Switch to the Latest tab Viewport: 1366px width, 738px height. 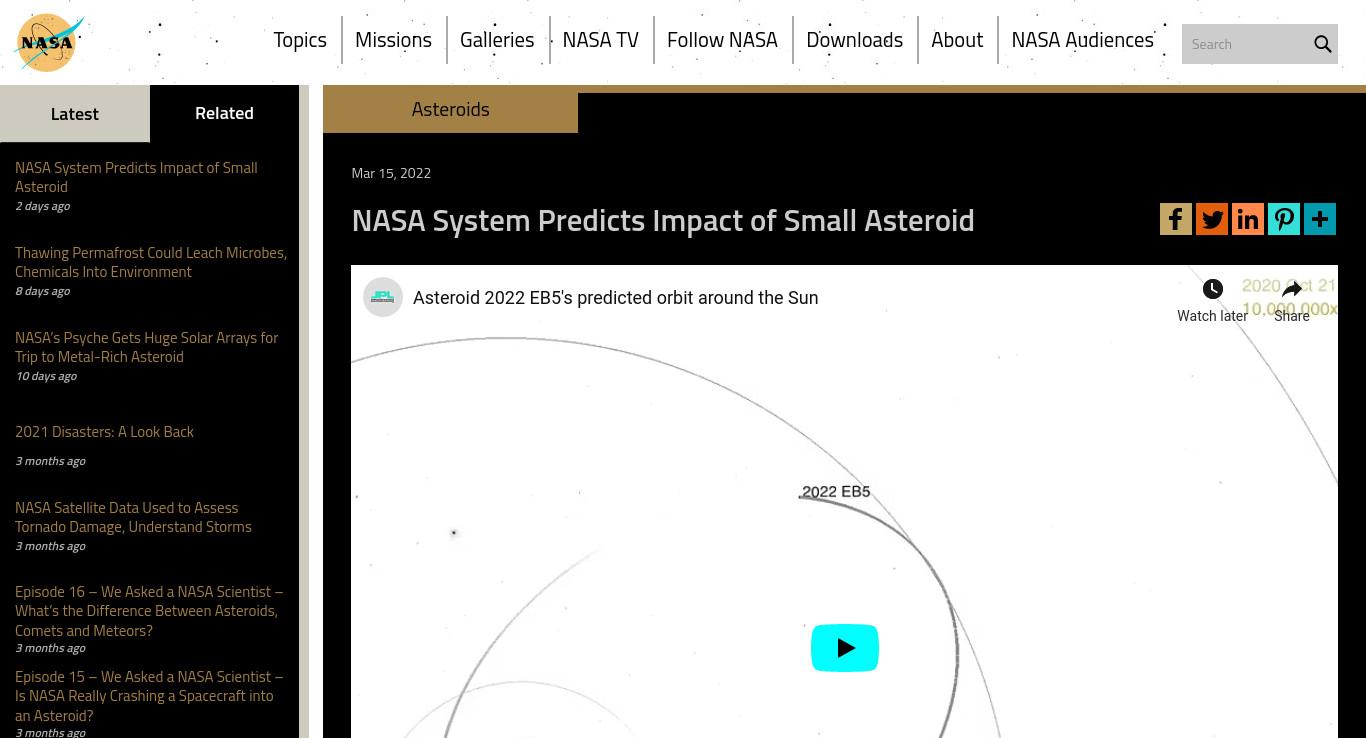[75, 113]
